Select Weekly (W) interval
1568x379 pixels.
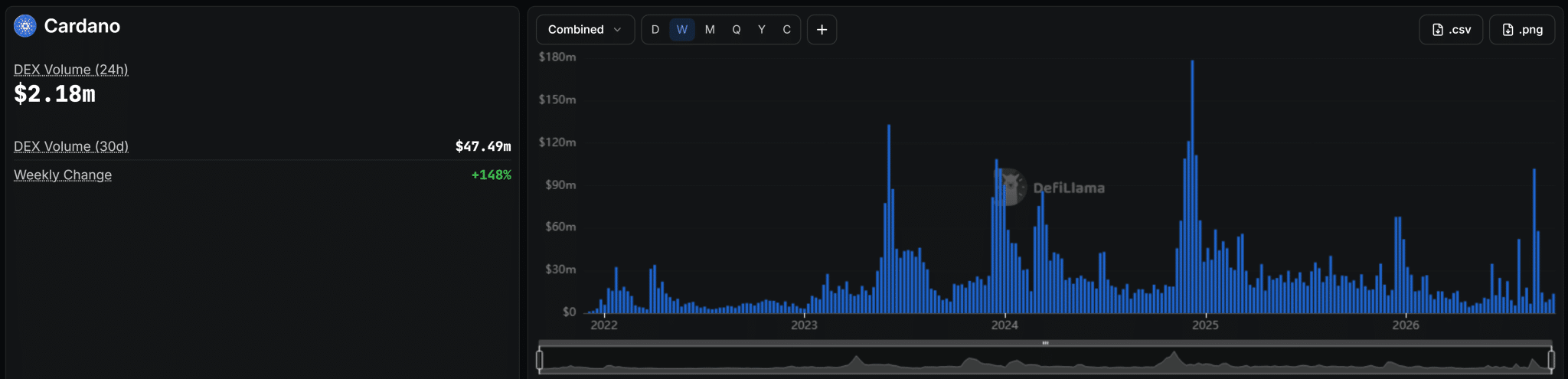tap(682, 30)
